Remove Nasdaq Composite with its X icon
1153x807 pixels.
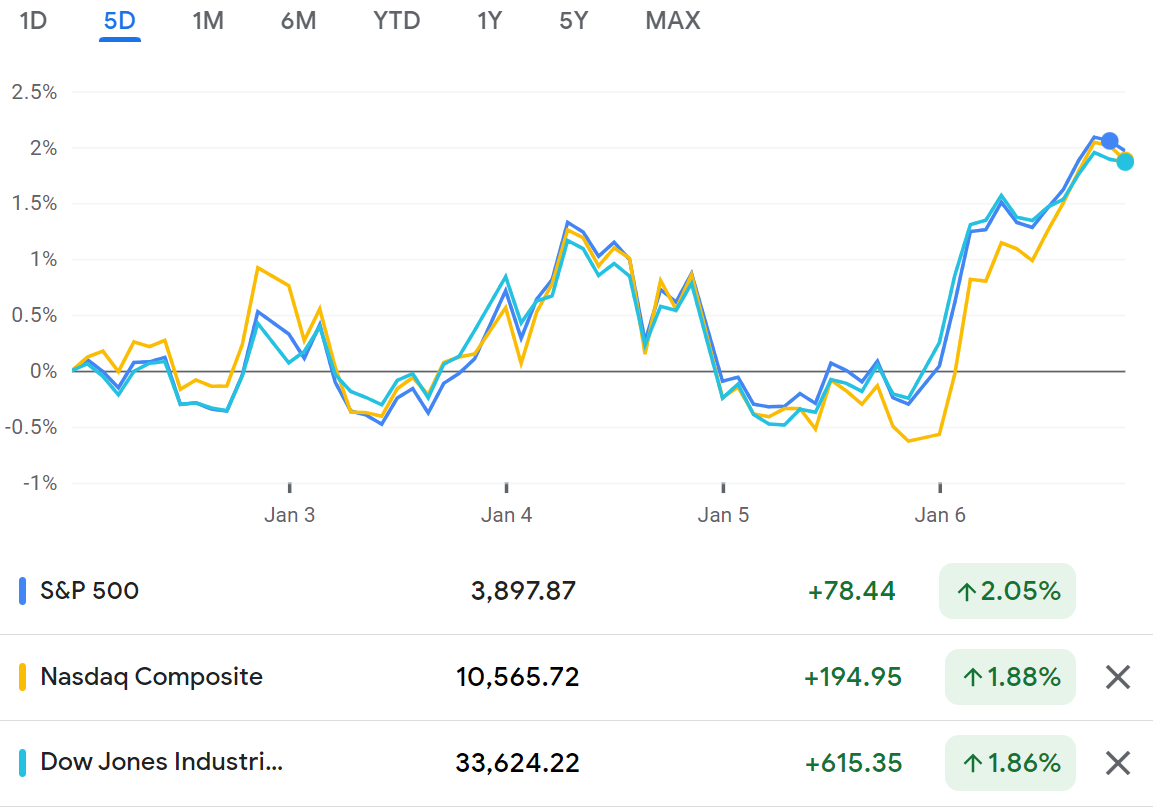[x=1118, y=677]
